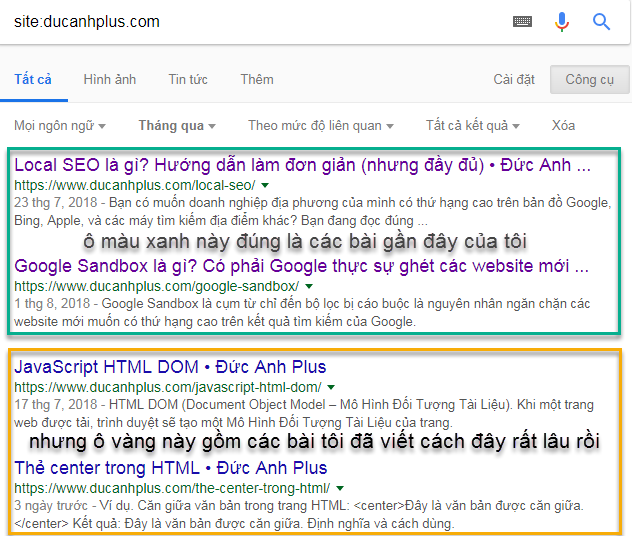The width and height of the screenshot is (632, 536).
Task: Open the javascript-html-dom URL dropdown arrow
Action: pyautogui.click(x=331, y=387)
